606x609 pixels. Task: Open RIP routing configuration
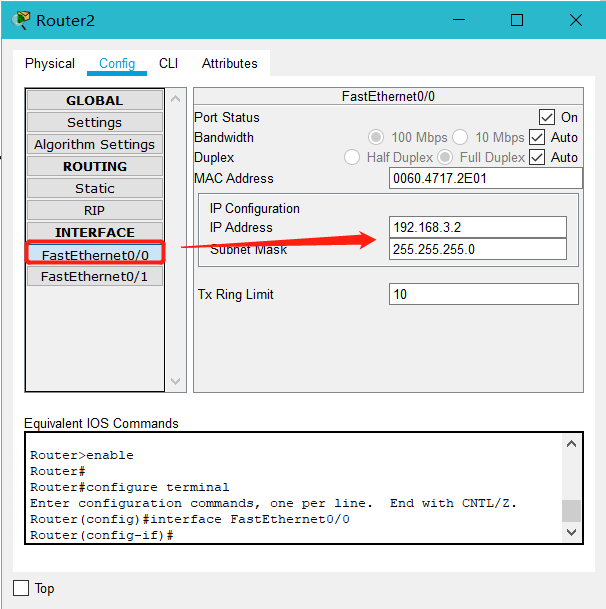95,210
